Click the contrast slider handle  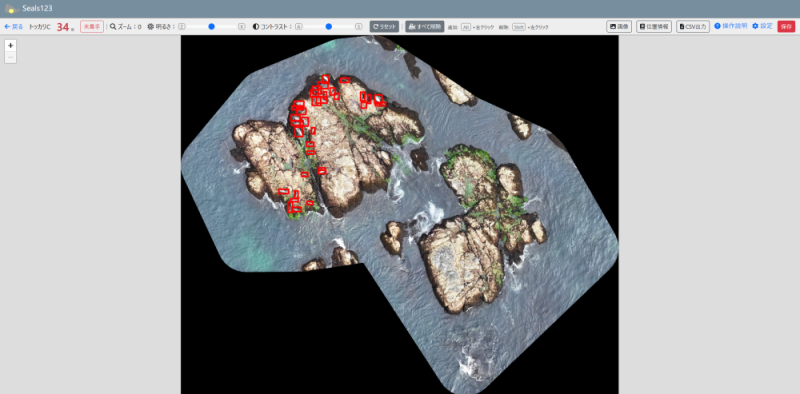(329, 27)
